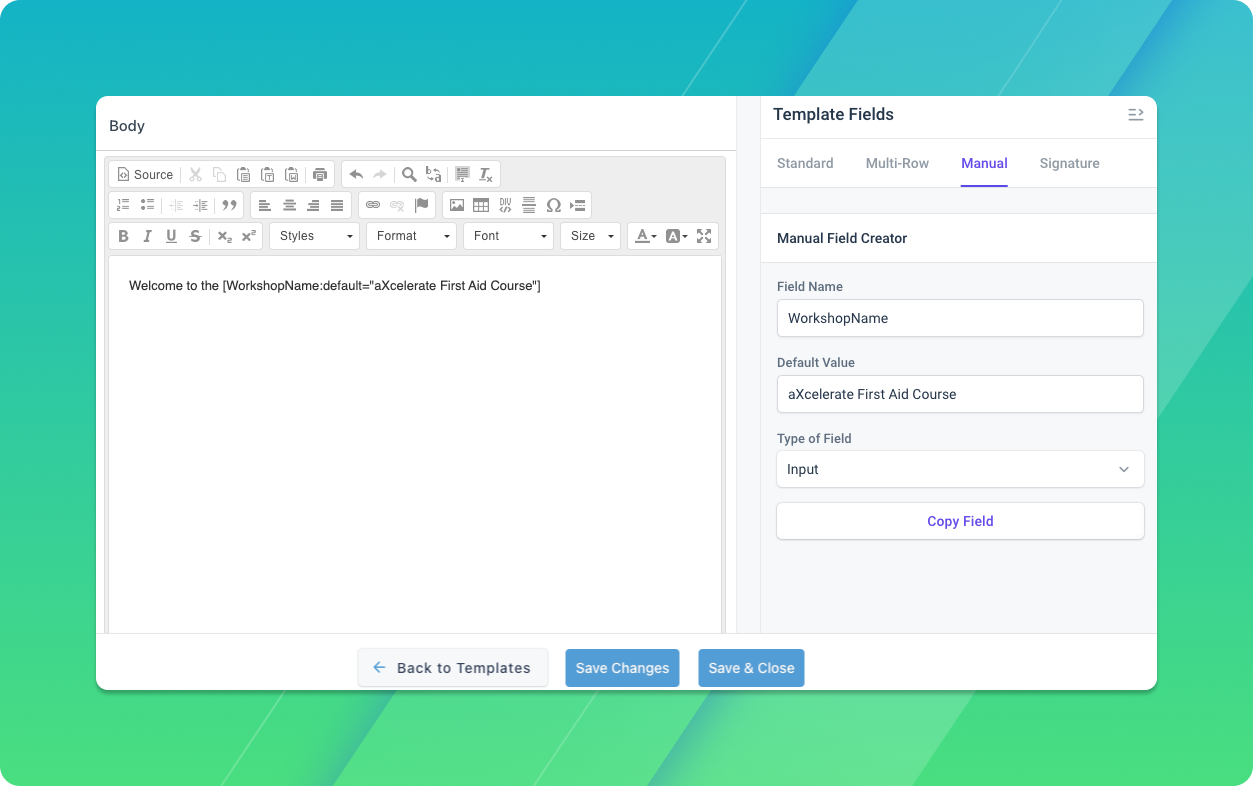Center align the text

pos(289,205)
